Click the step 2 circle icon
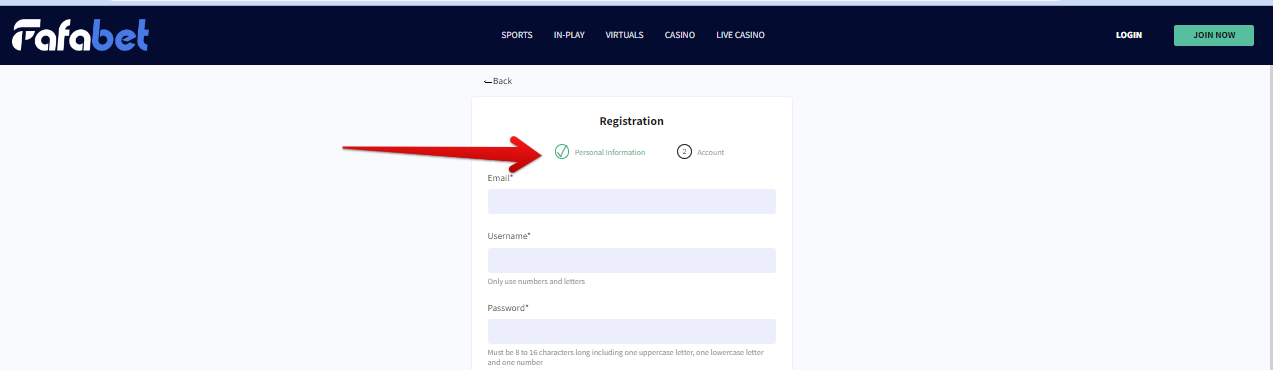 684,152
